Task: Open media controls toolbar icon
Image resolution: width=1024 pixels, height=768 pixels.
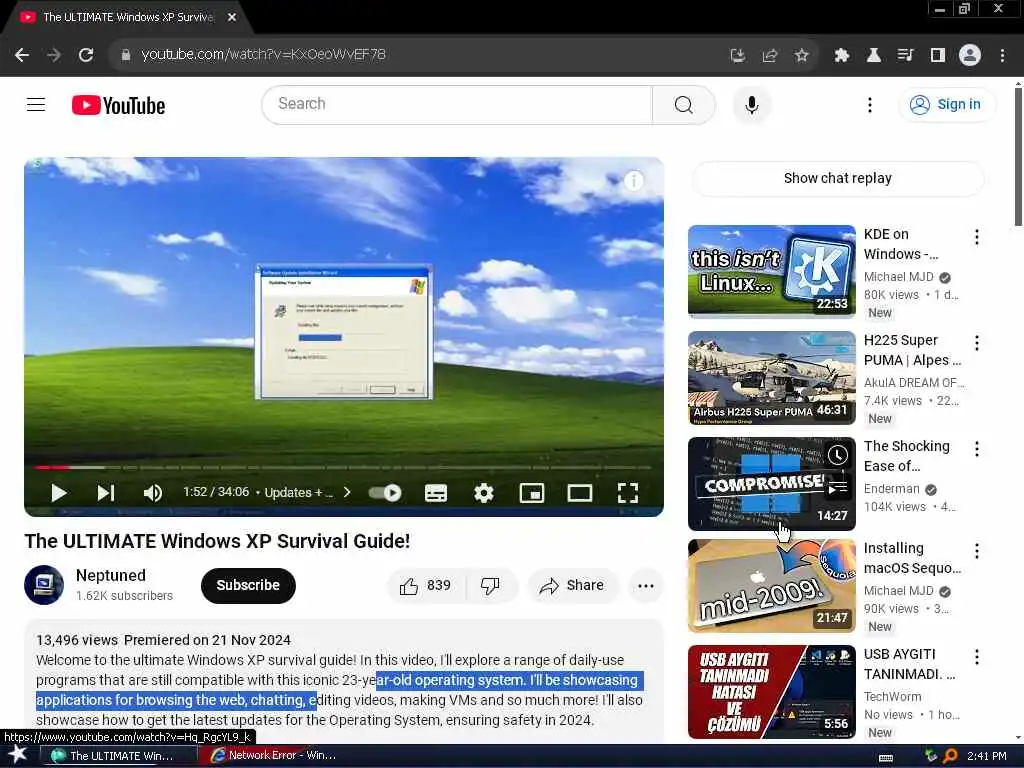Action: (905, 56)
